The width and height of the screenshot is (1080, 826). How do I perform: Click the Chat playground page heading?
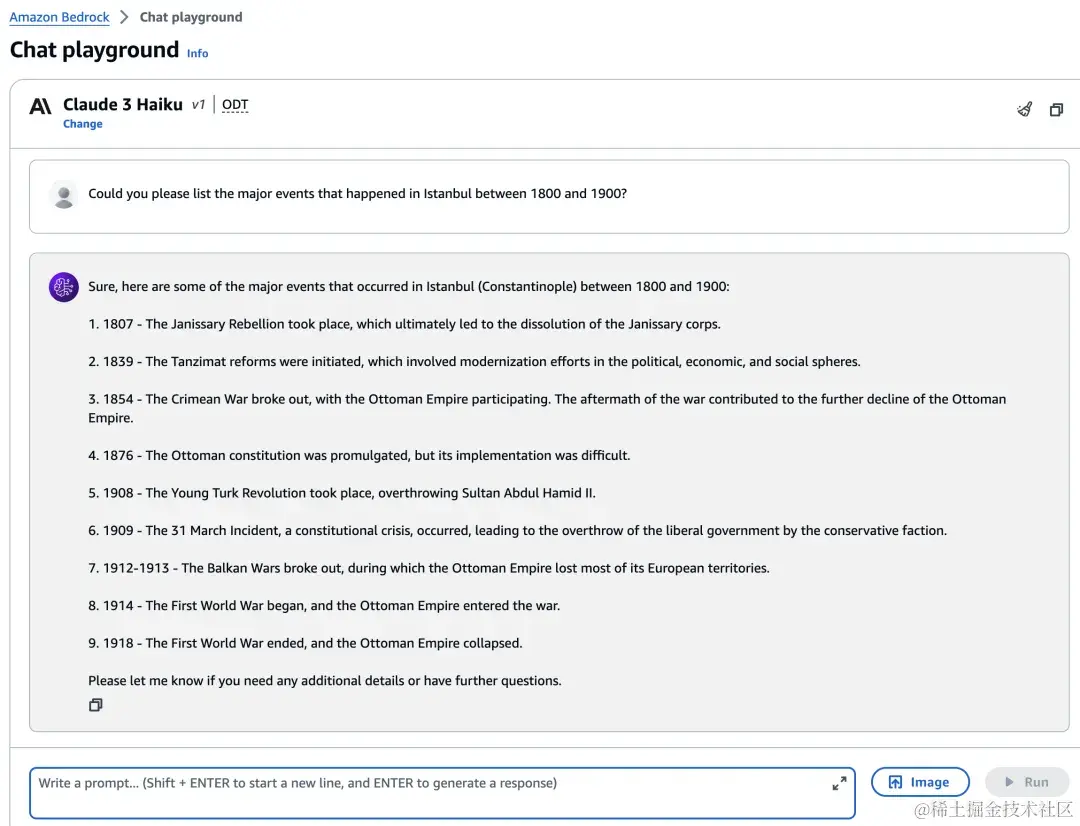point(94,50)
